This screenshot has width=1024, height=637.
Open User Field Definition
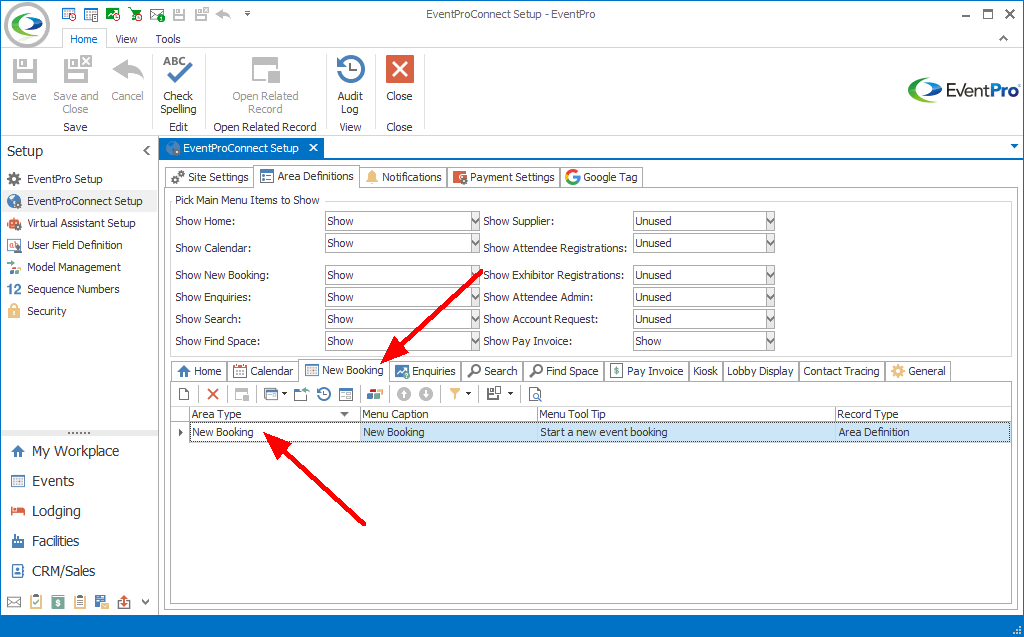click(74, 245)
